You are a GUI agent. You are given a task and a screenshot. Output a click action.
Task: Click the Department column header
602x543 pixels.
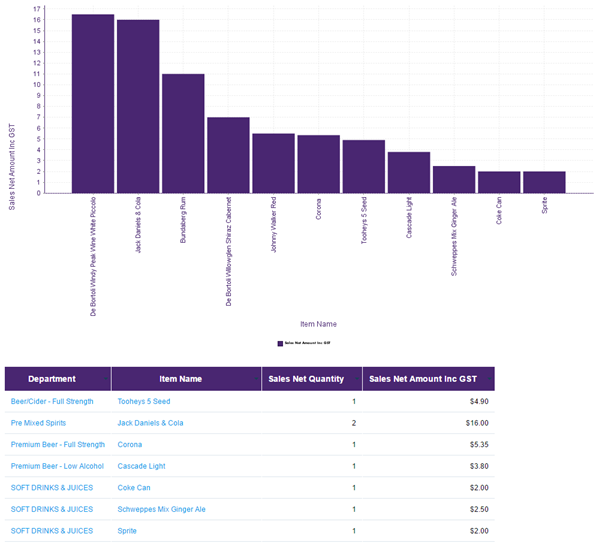[x=58, y=379]
